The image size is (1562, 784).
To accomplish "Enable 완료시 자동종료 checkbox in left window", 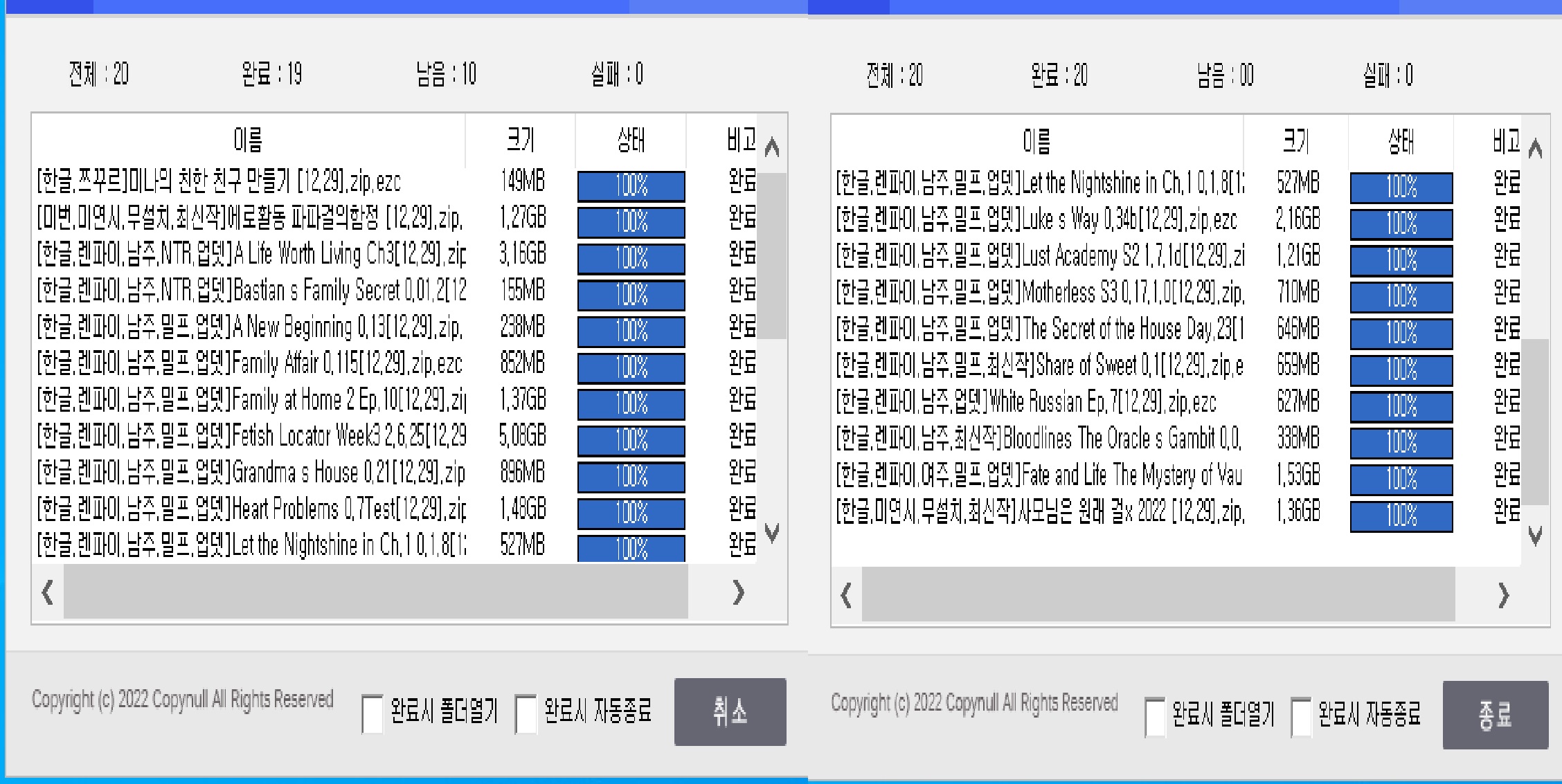I will click(526, 713).
